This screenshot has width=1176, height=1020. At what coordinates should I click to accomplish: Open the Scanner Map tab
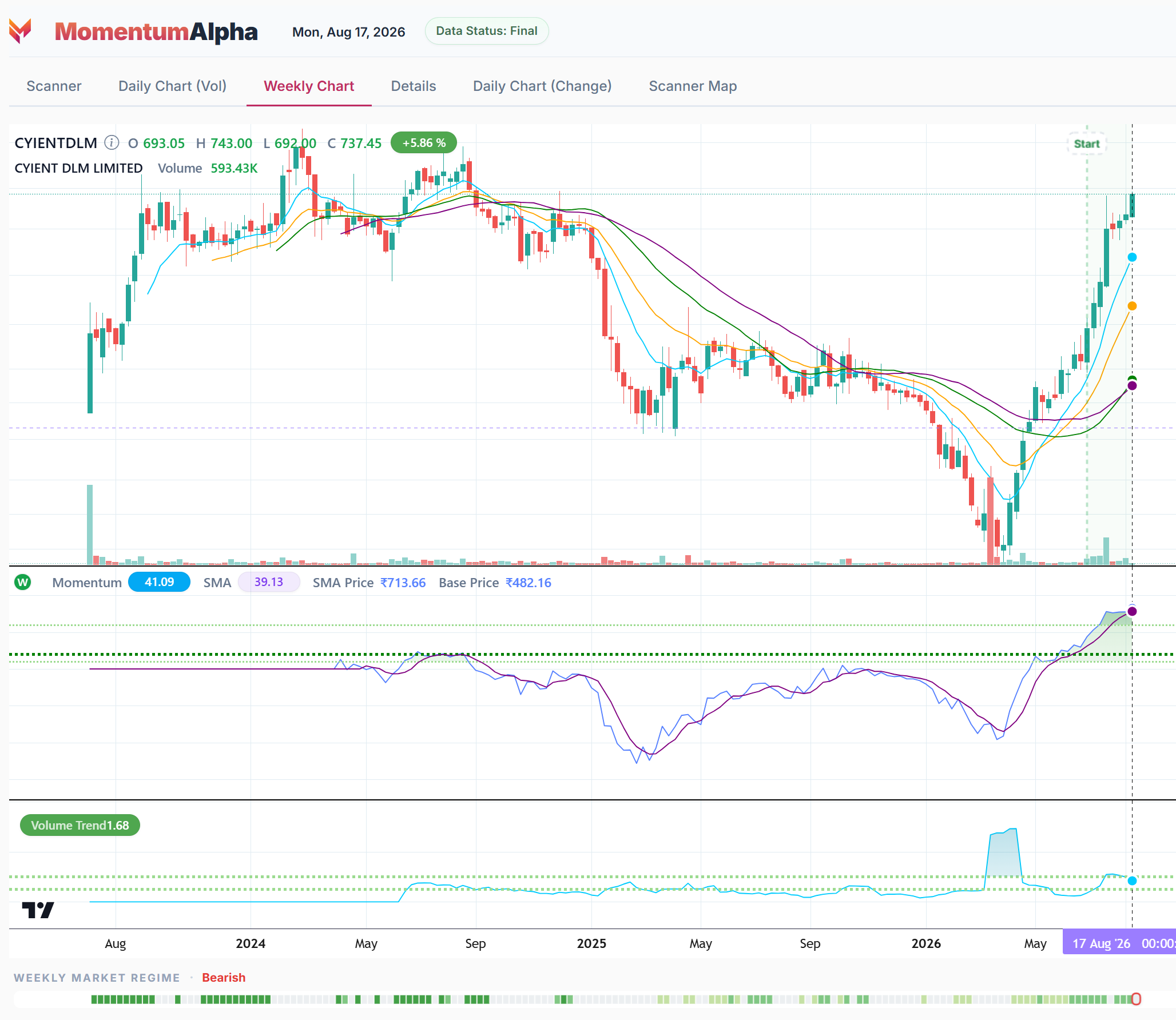tap(693, 86)
